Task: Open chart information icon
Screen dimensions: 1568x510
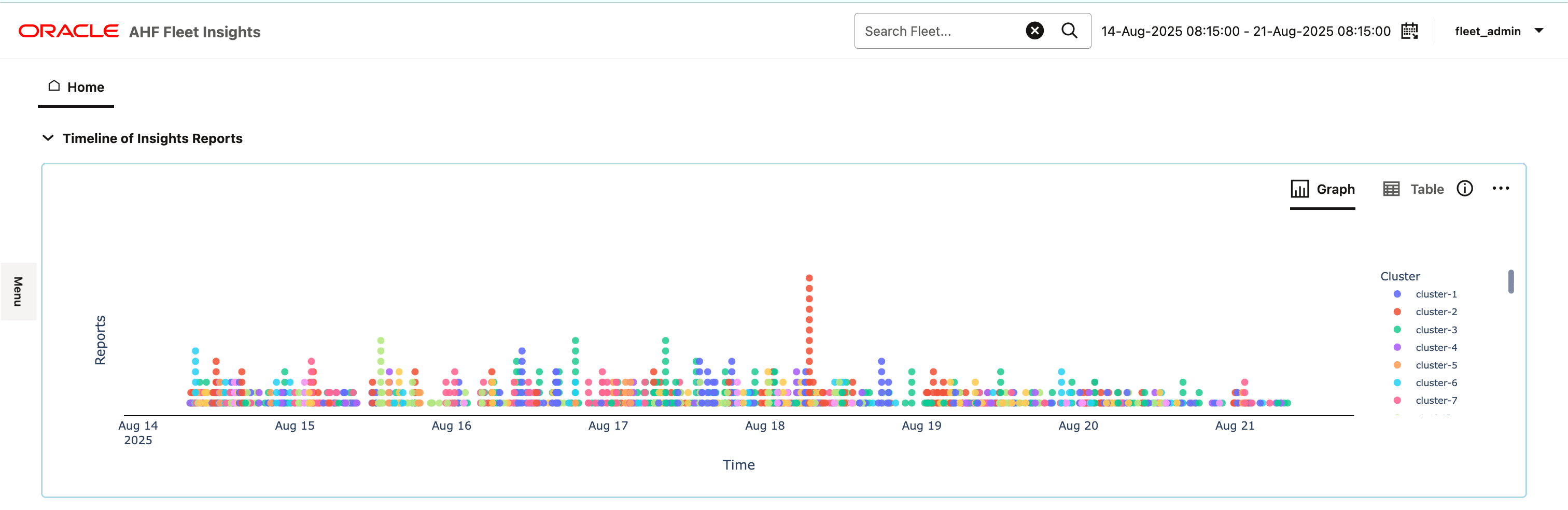Action: [1464, 189]
